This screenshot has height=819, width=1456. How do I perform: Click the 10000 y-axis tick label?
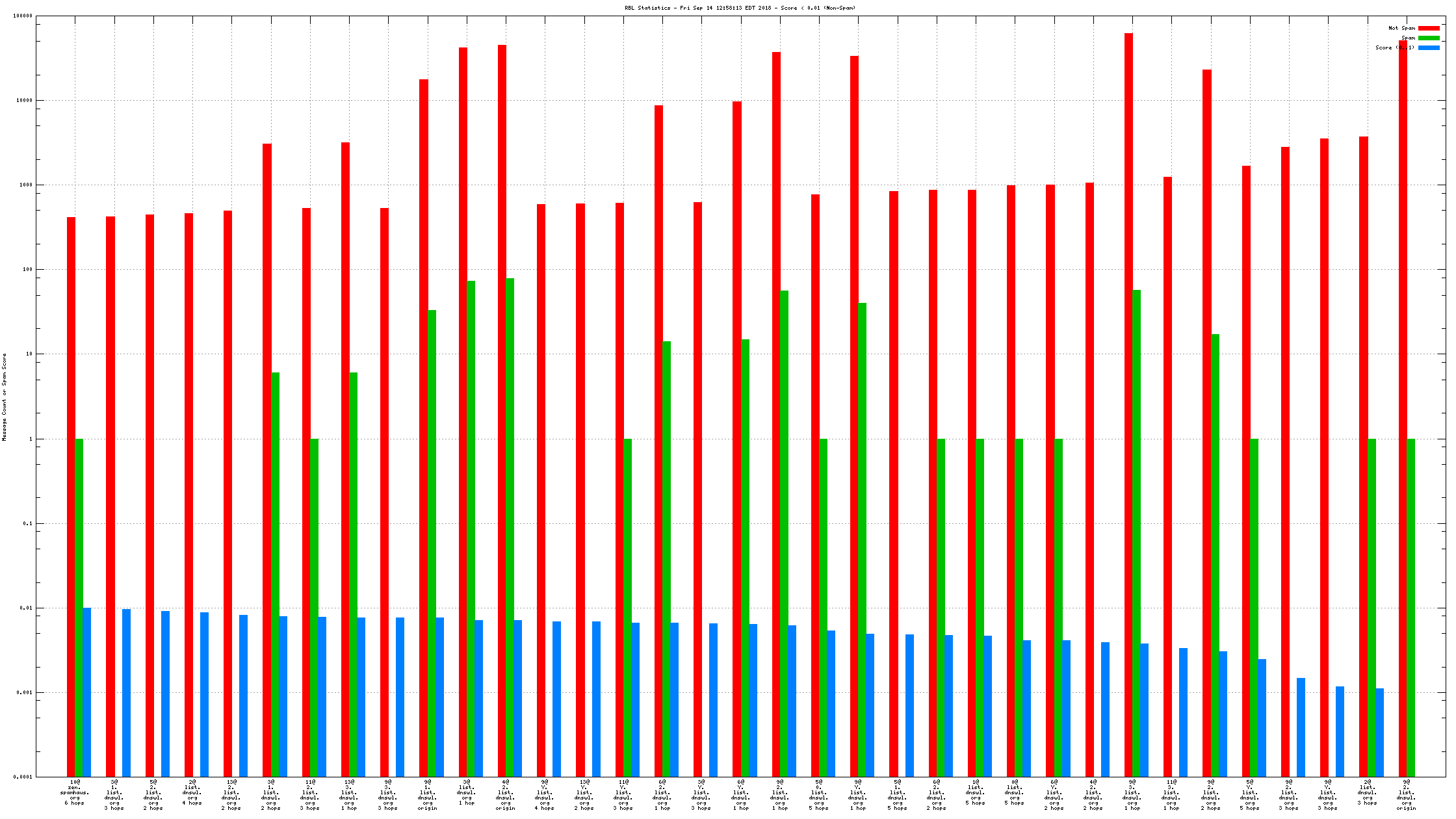tap(24, 101)
